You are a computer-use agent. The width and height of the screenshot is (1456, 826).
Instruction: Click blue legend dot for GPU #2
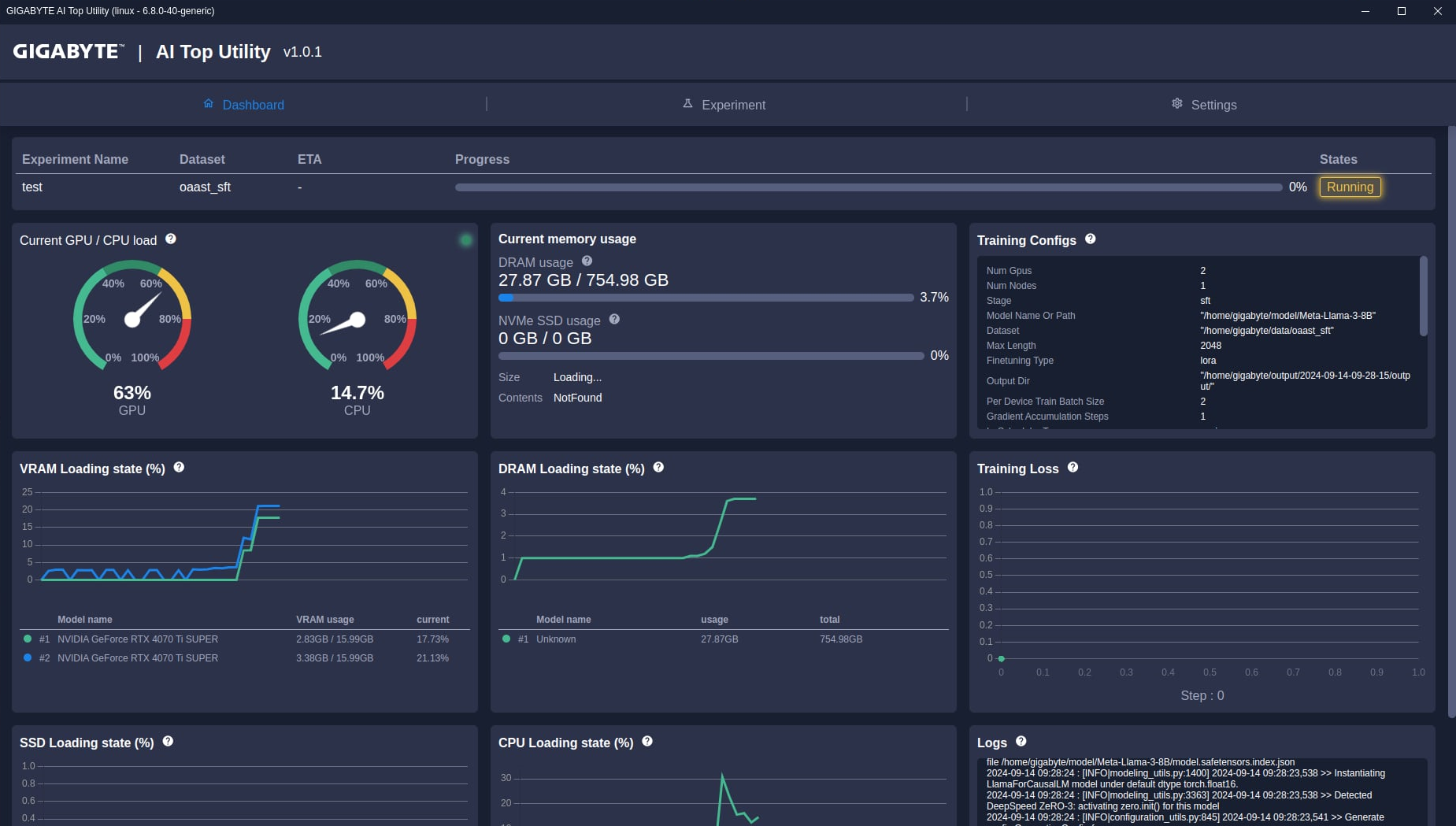coord(28,657)
